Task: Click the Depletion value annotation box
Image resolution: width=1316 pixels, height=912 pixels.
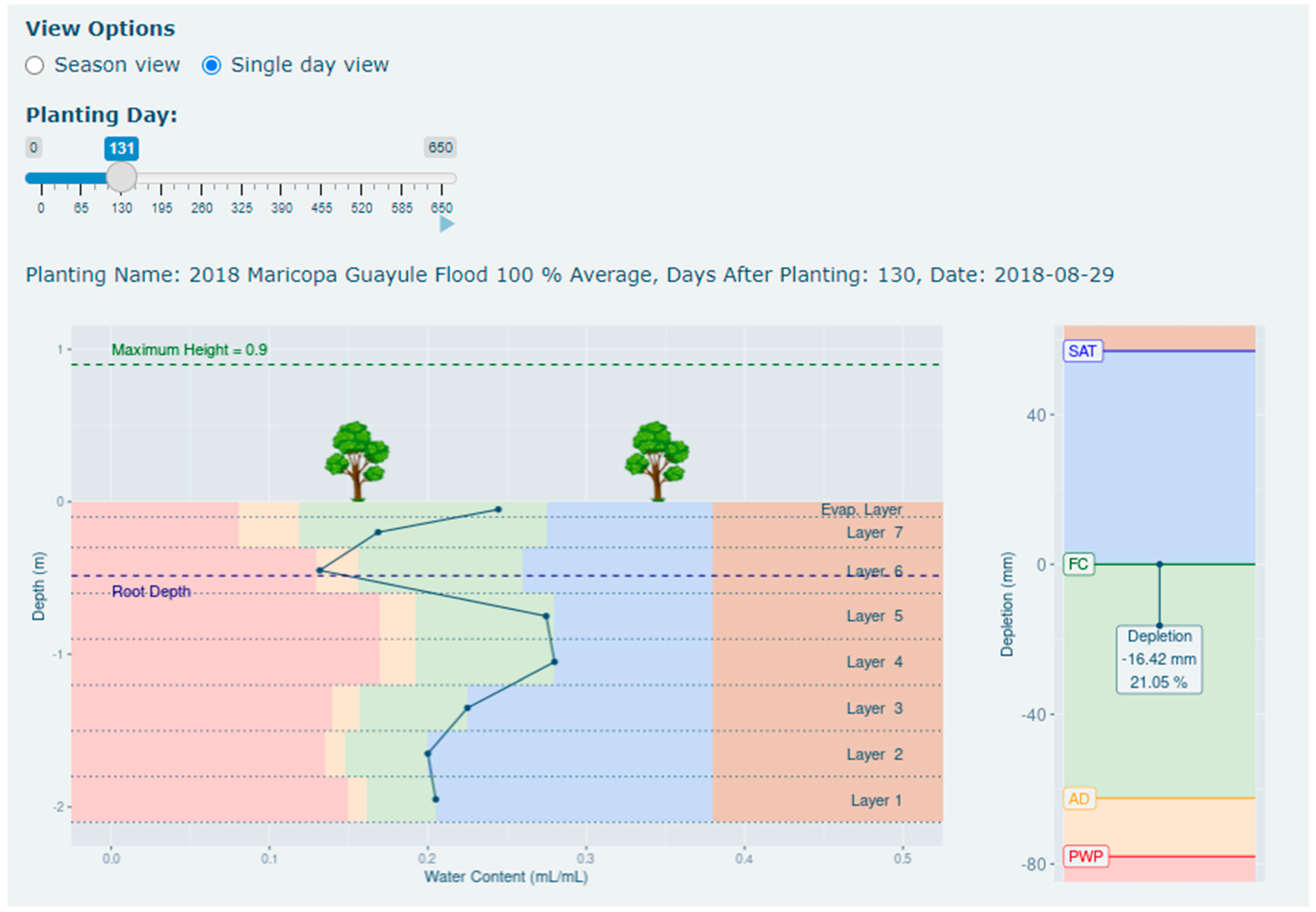Action: click(x=1159, y=660)
